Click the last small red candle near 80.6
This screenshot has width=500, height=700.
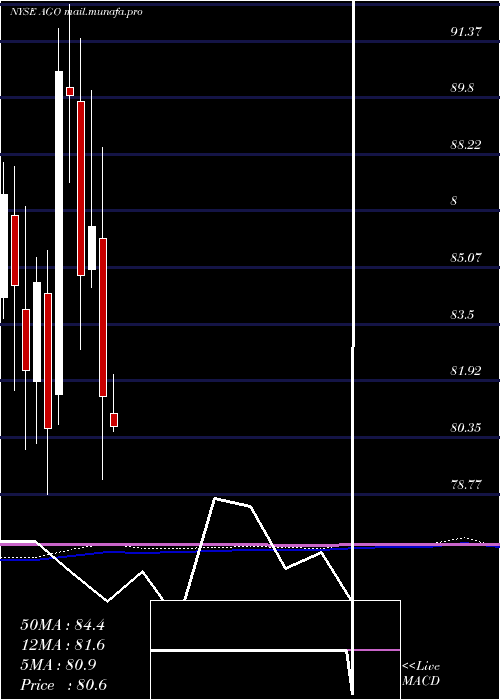114,420
